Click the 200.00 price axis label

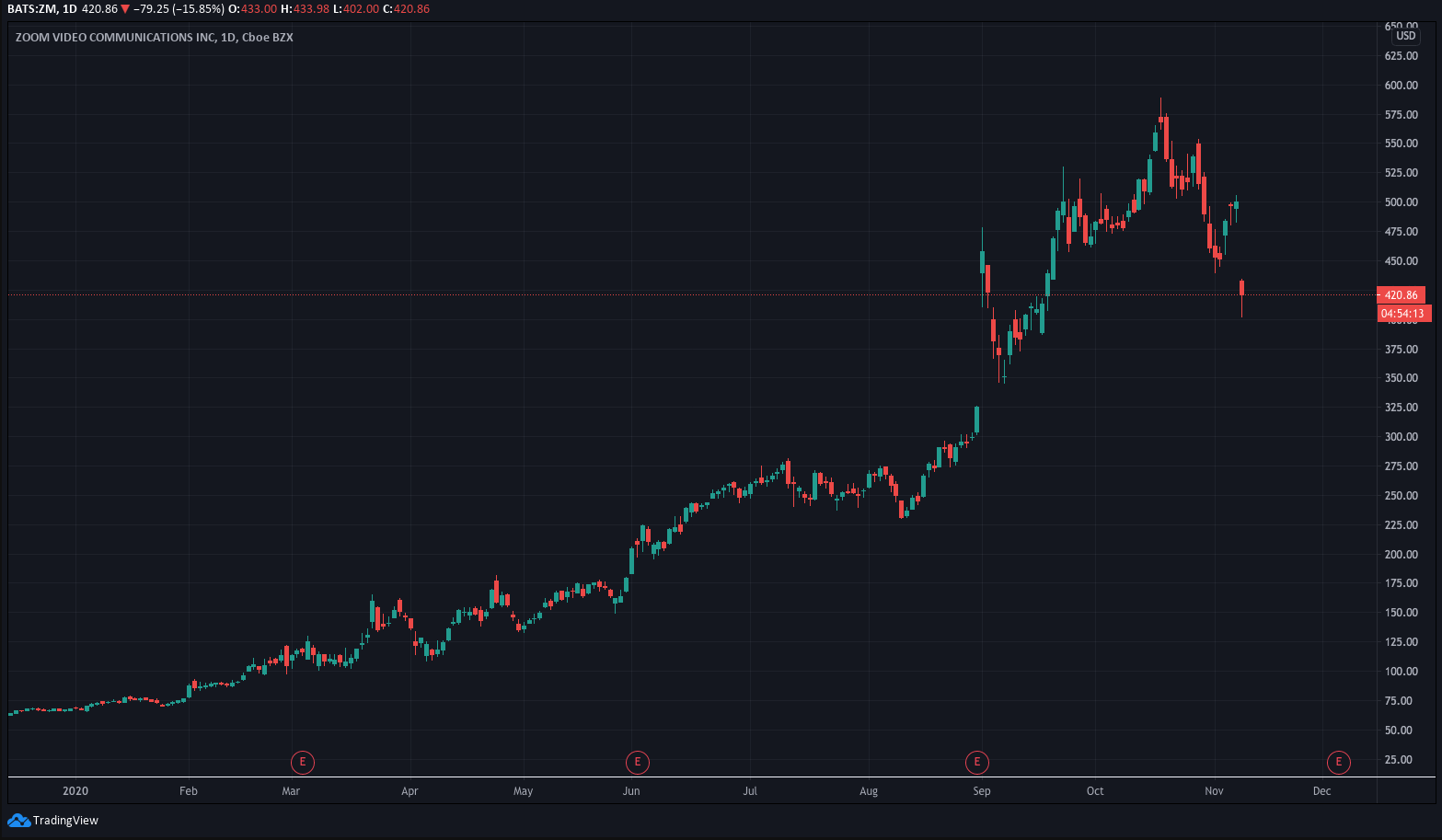point(1402,555)
